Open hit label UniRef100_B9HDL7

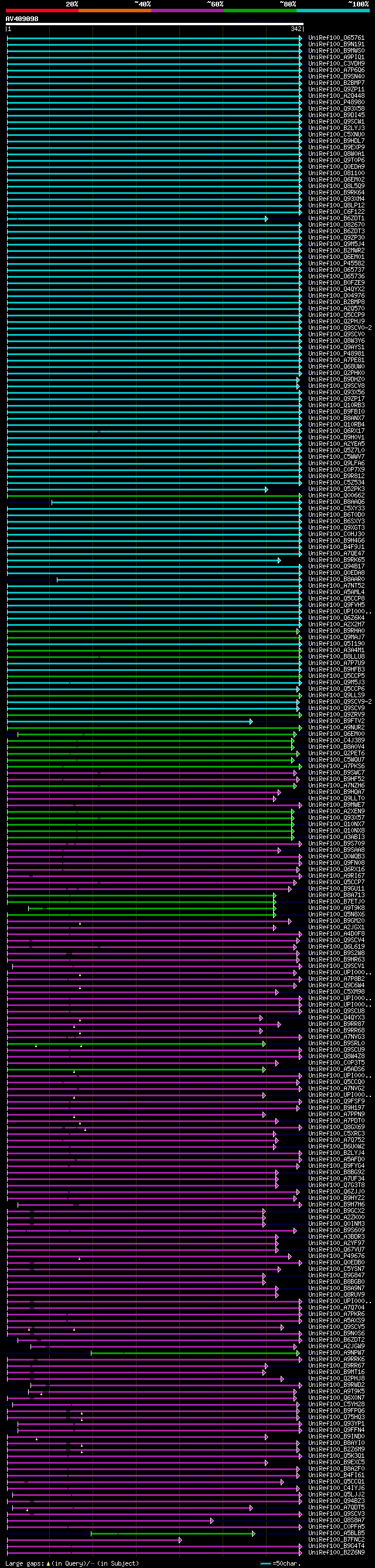tap(337, 141)
